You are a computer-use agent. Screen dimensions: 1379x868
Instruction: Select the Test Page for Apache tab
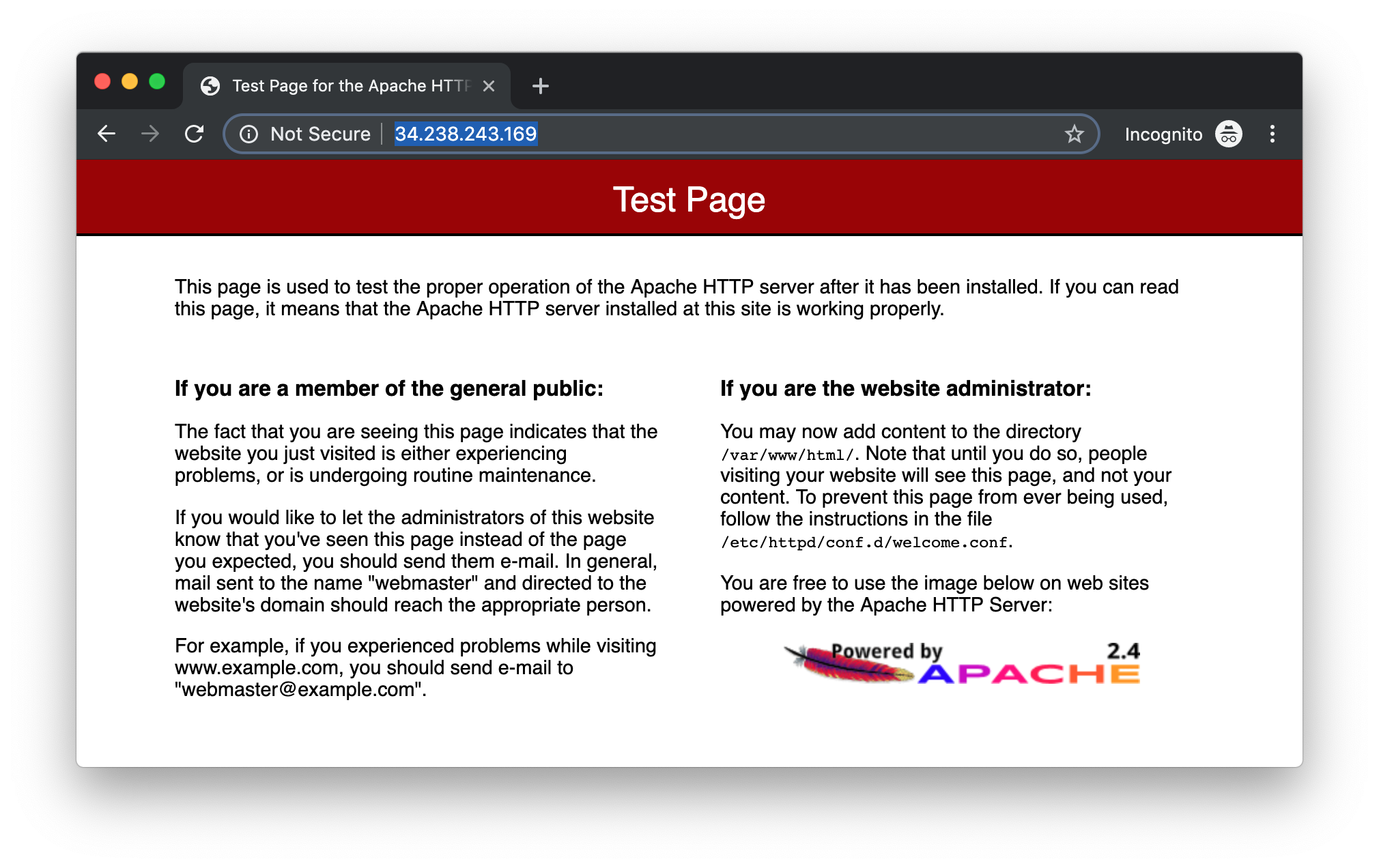pyautogui.click(x=347, y=86)
